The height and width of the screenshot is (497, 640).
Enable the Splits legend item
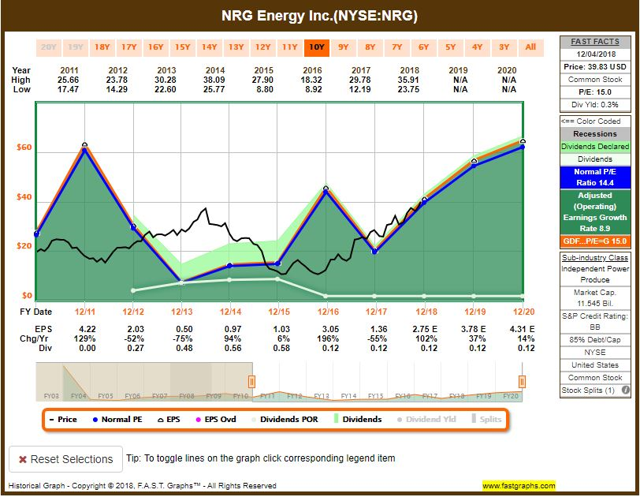pyautogui.click(x=487, y=419)
